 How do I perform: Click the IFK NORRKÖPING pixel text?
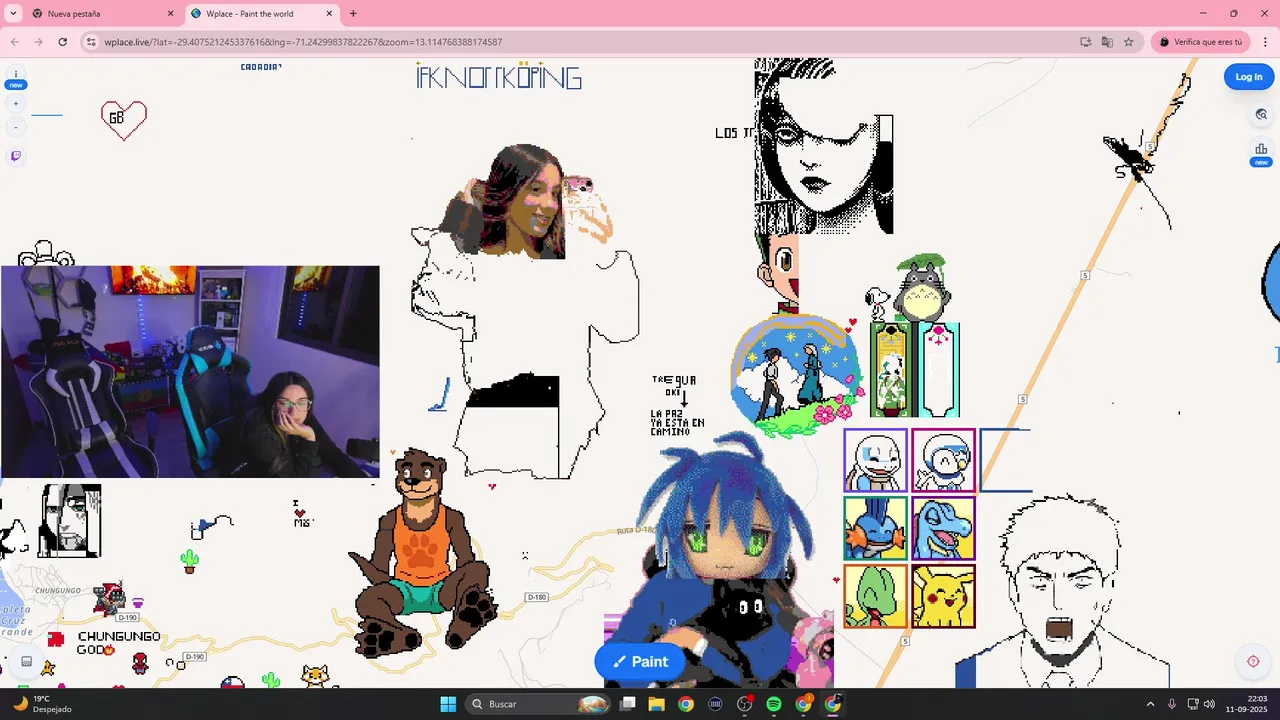pyautogui.click(x=498, y=77)
